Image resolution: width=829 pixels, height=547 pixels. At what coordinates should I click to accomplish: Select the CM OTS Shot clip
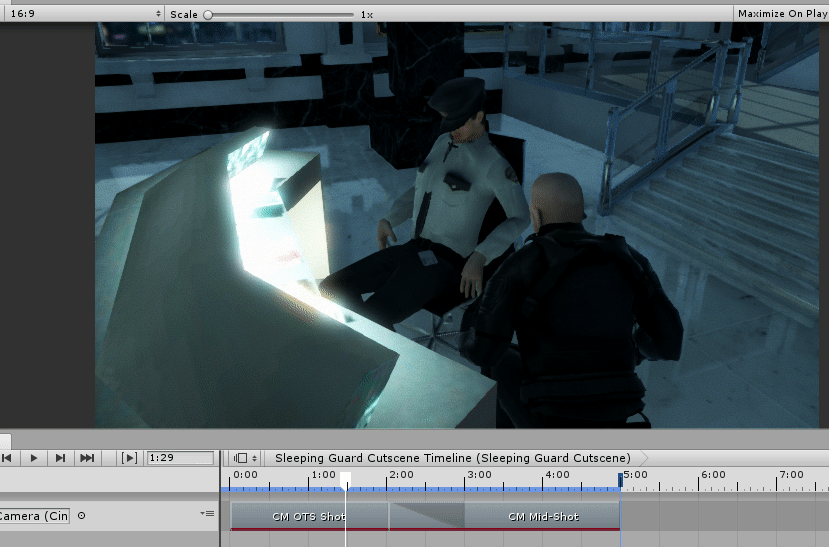pyautogui.click(x=309, y=516)
